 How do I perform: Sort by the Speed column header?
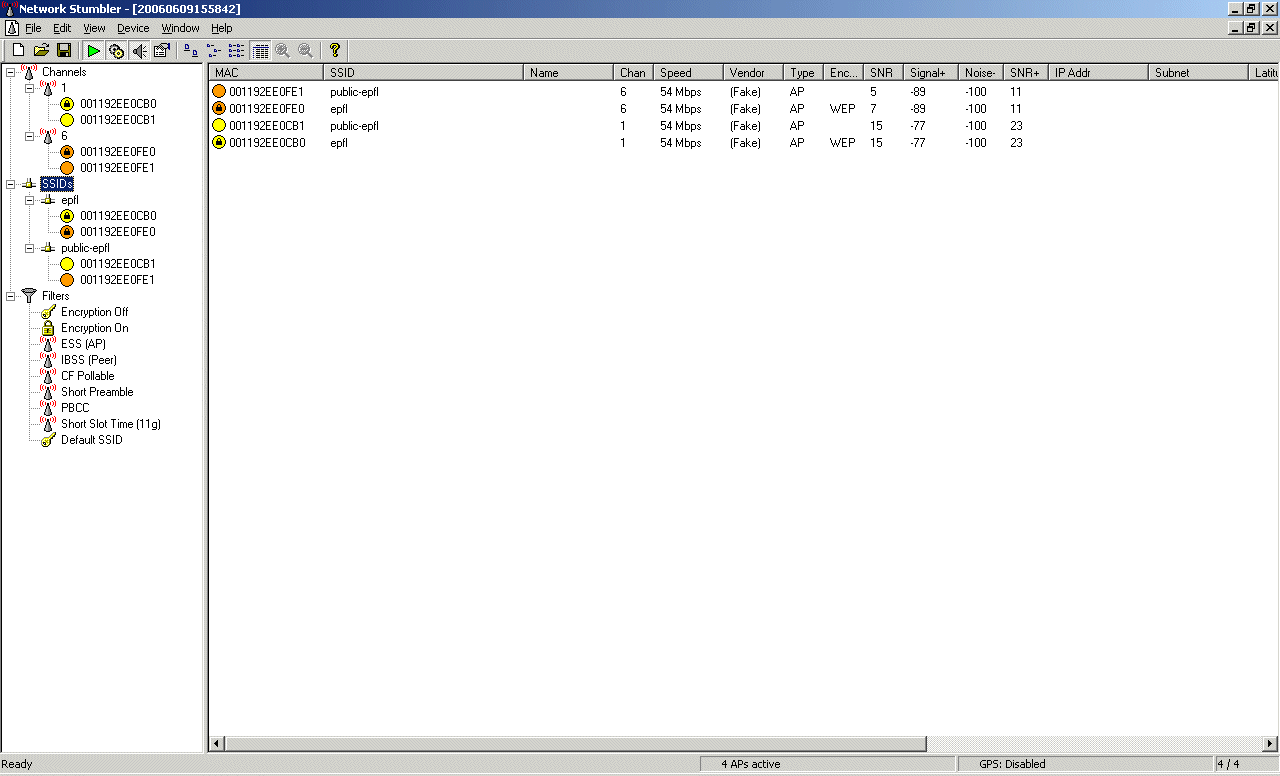[x=688, y=73]
